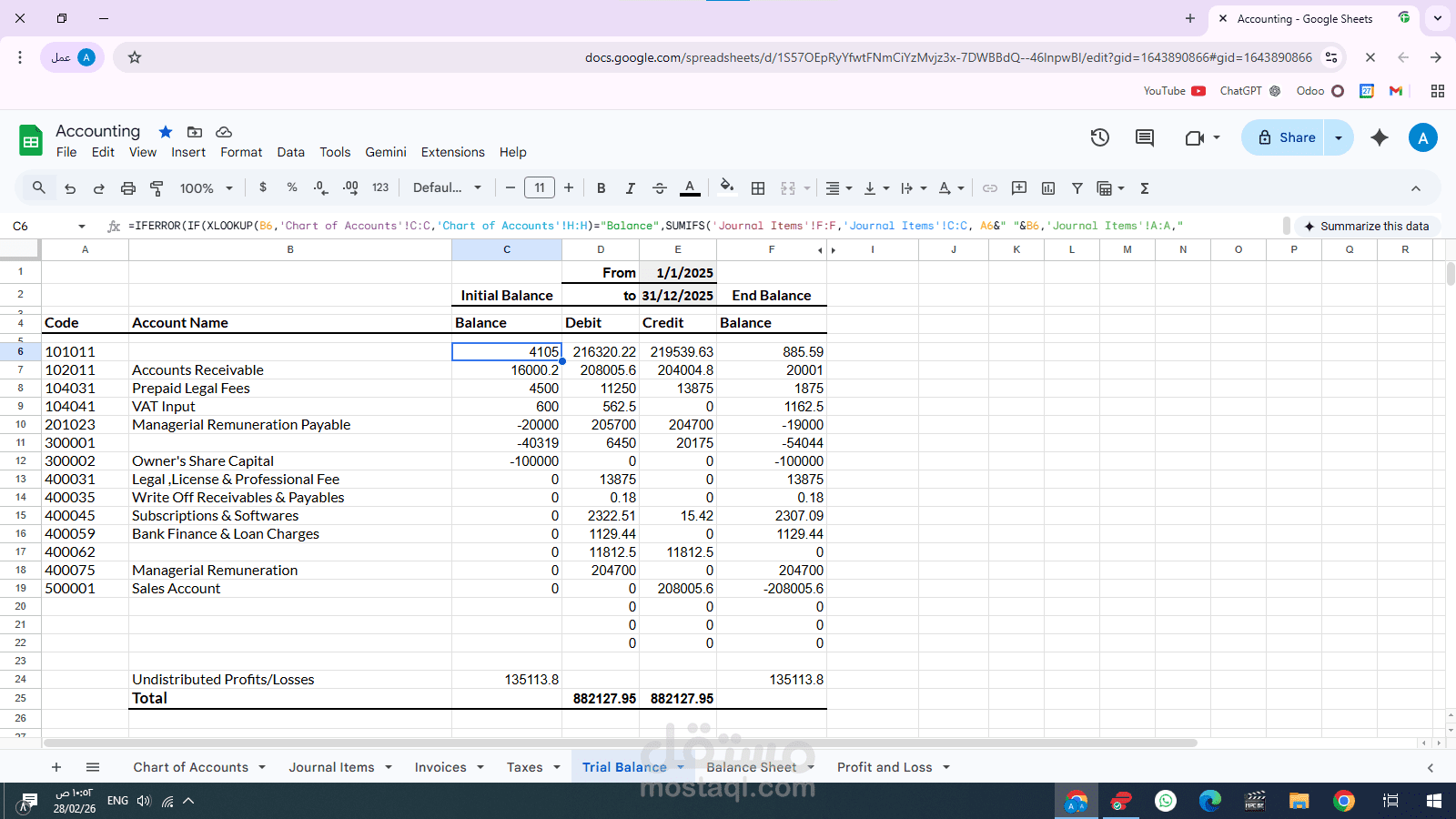The width and height of the screenshot is (1456, 819).
Task: Click Summarize this data button
Action: click(x=1367, y=226)
